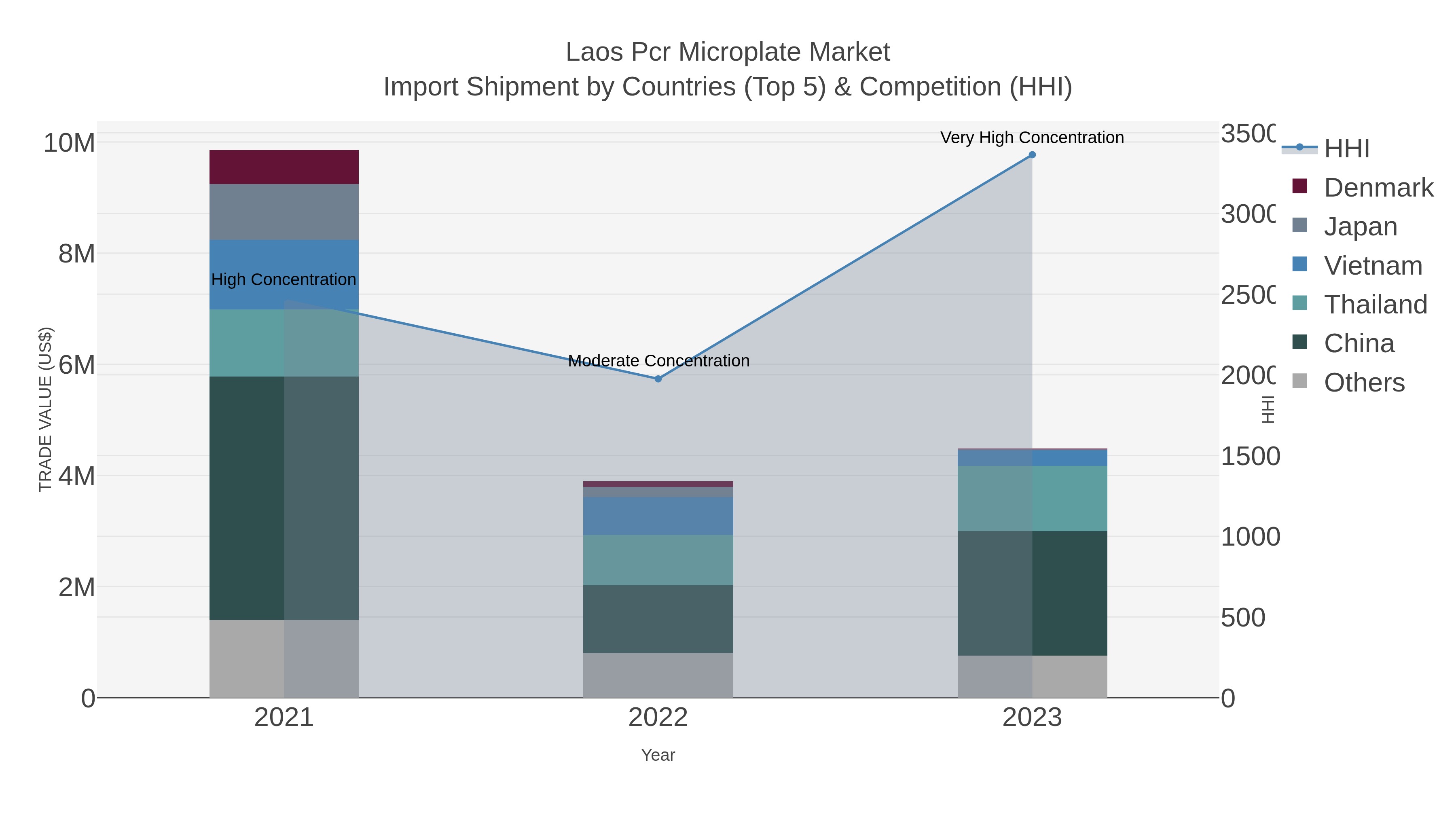
Task: Select the 2022 HHI data point
Action: [658, 379]
